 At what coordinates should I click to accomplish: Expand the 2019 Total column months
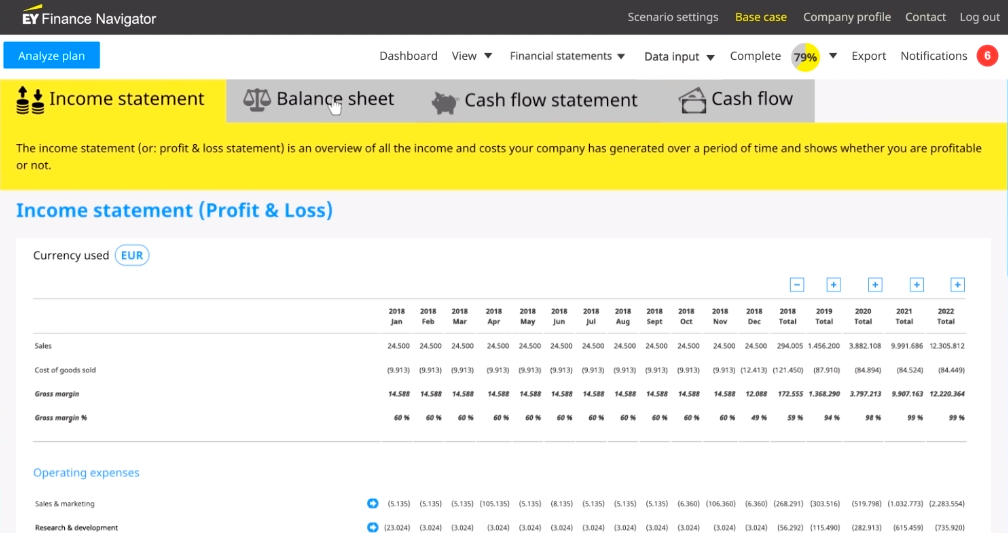click(833, 285)
